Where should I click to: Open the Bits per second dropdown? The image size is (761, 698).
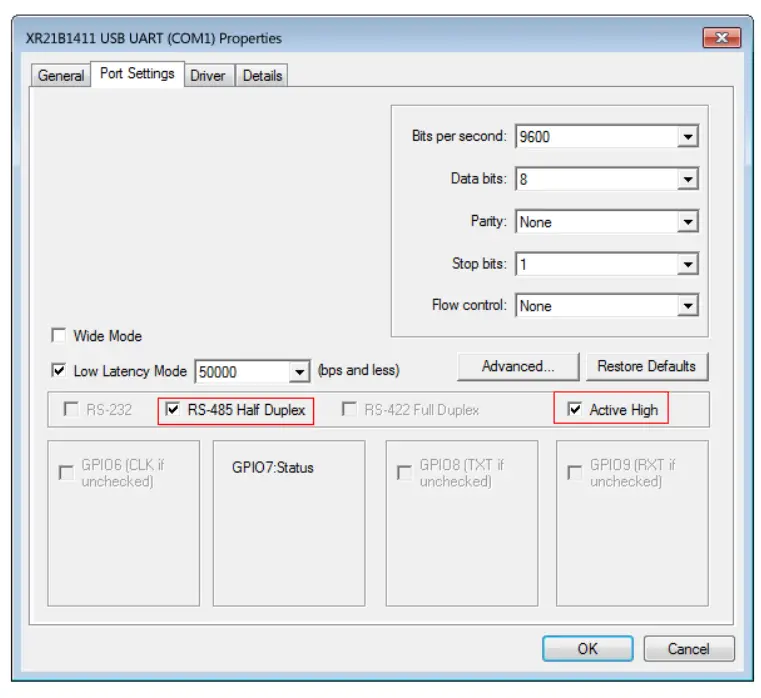688,137
